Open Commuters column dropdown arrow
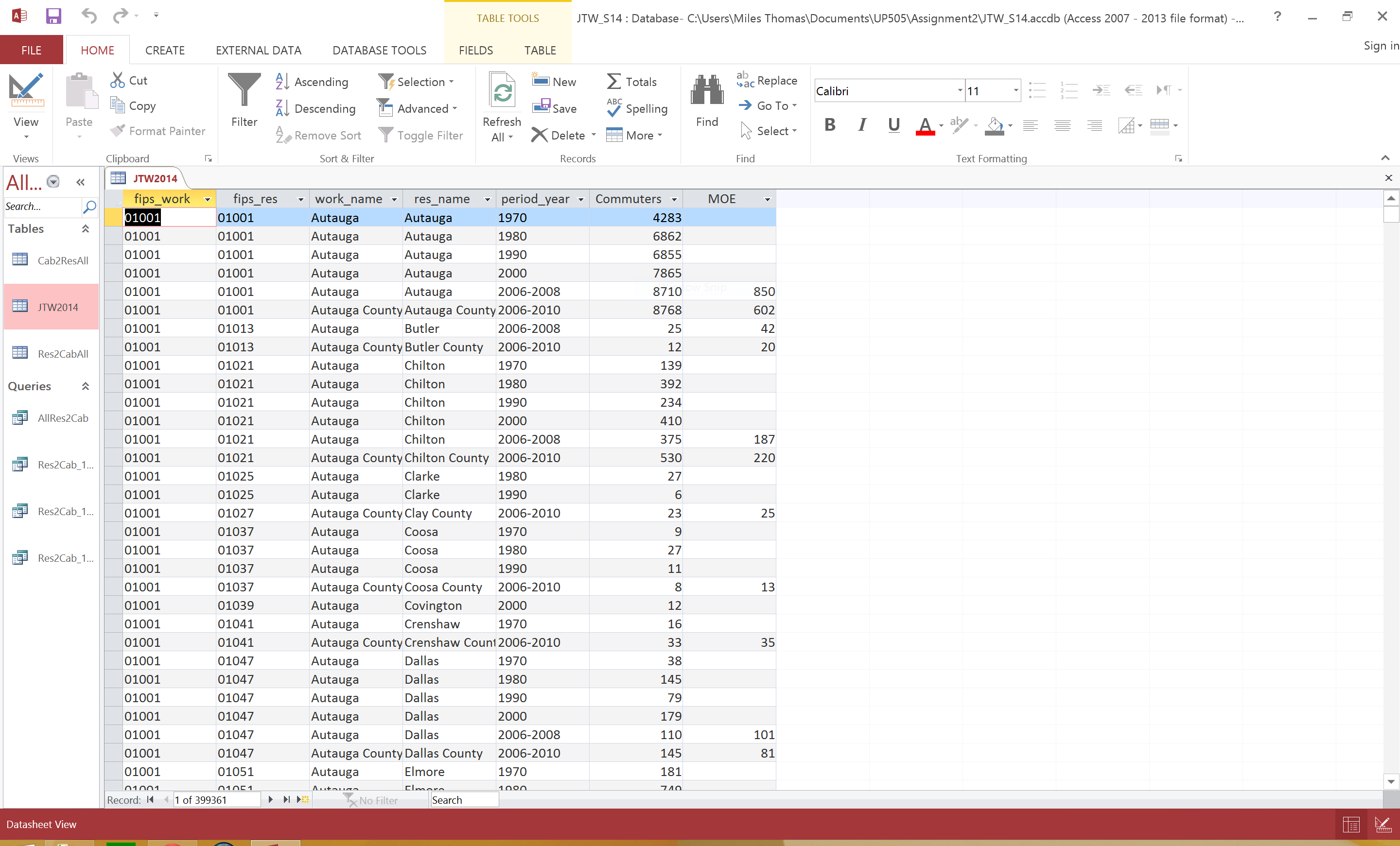The width and height of the screenshot is (1400, 846). [x=674, y=199]
